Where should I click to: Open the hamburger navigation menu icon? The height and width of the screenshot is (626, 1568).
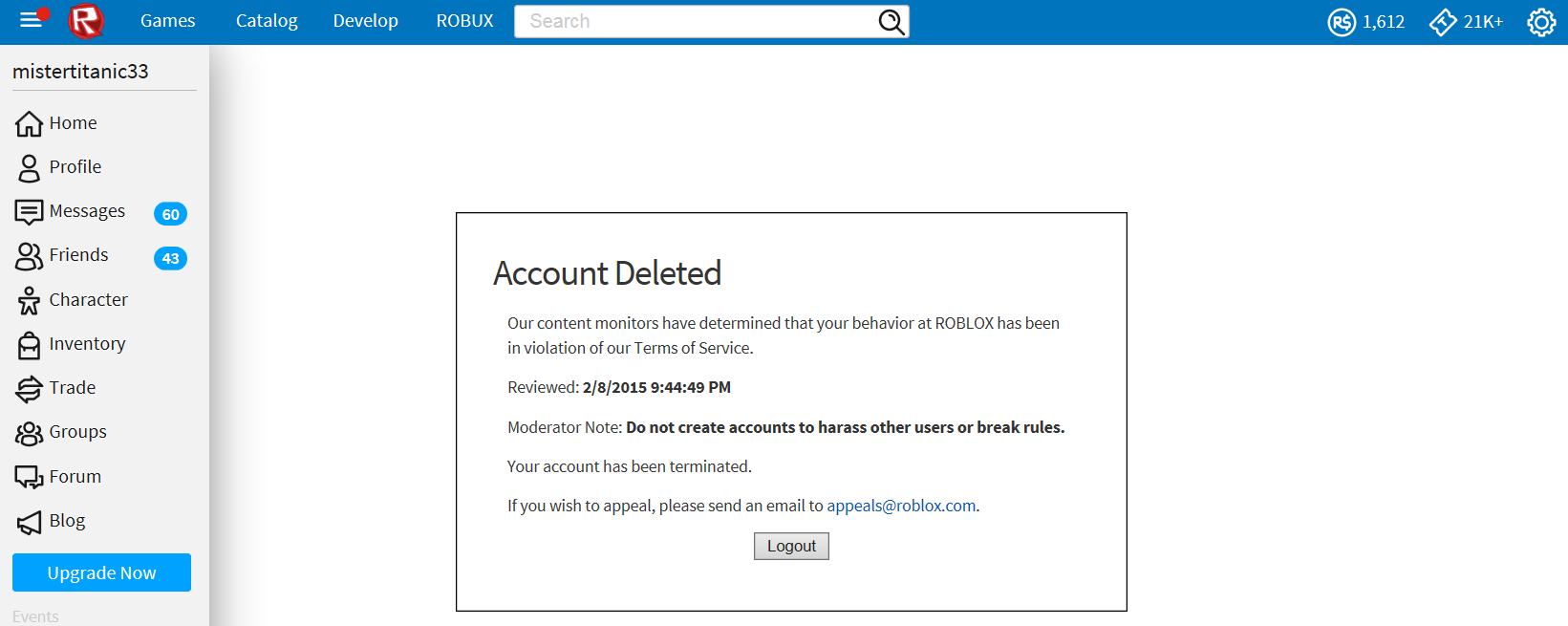tap(32, 19)
